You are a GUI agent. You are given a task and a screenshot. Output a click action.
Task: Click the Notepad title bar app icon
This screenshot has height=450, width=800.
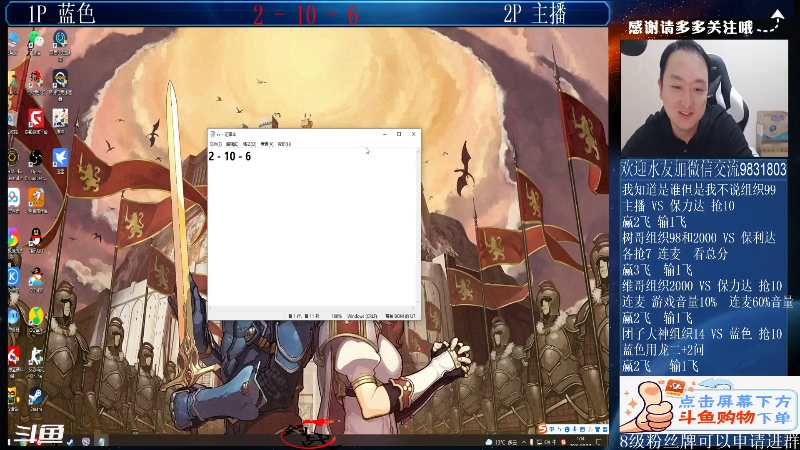(212, 134)
